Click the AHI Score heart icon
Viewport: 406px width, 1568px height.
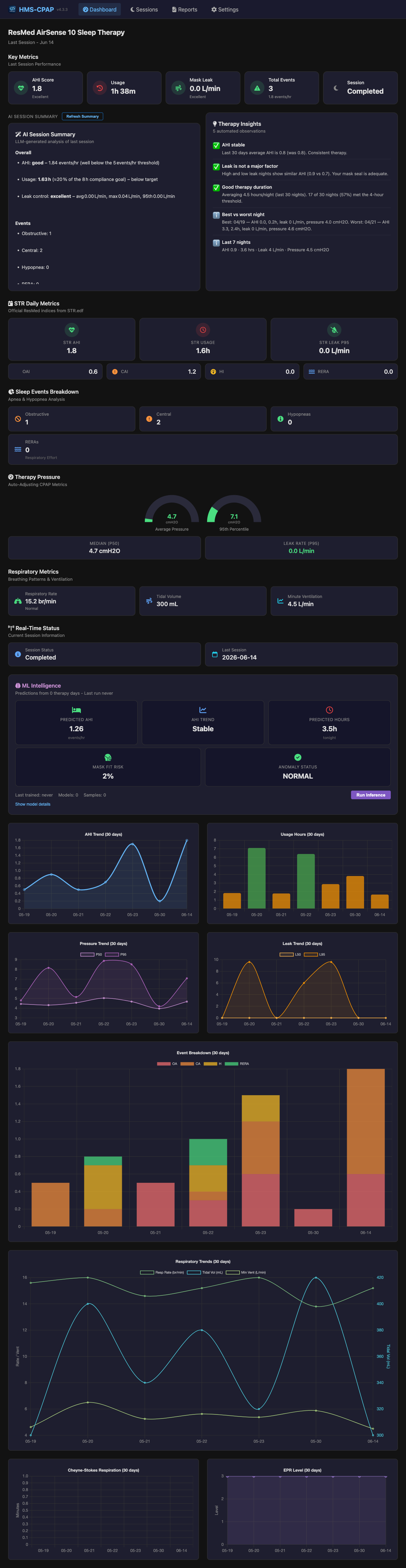(21, 88)
